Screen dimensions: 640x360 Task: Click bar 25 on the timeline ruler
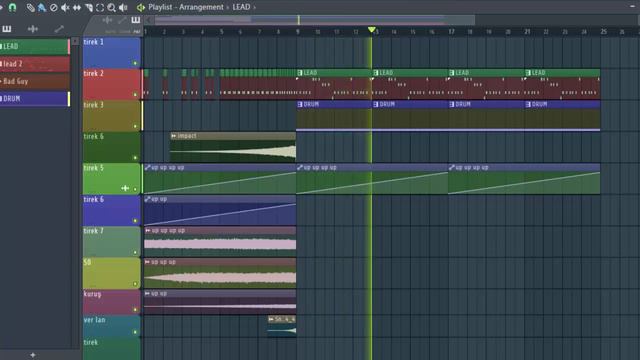click(x=603, y=31)
